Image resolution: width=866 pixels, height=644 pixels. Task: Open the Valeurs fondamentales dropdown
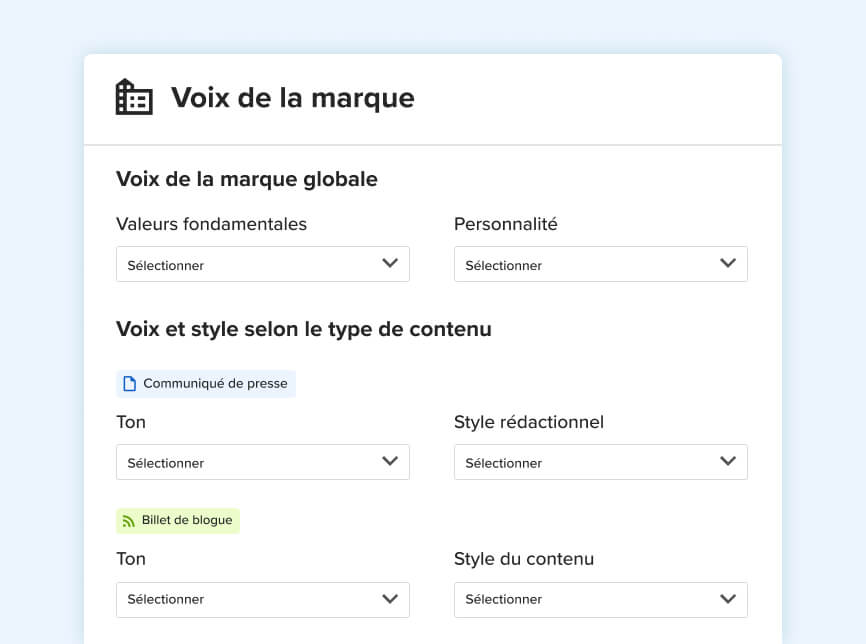pyautogui.click(x=262, y=265)
